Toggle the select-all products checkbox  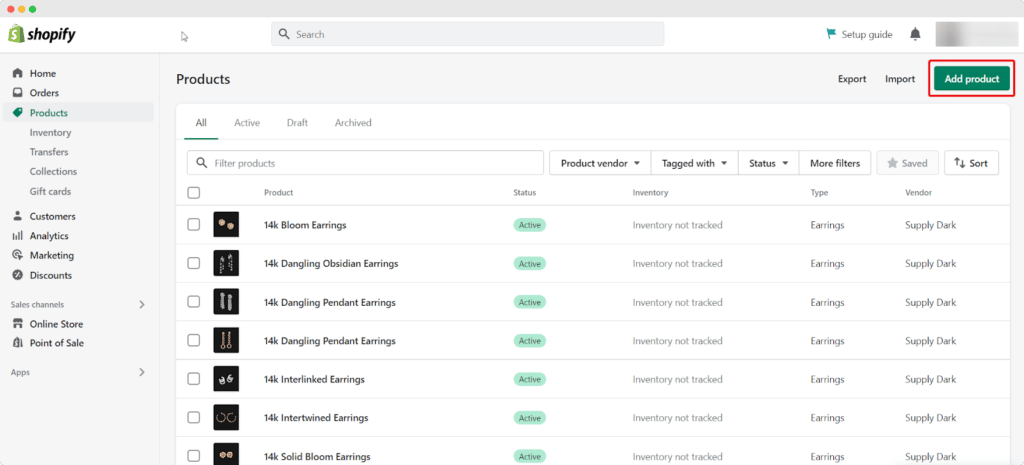(194, 192)
